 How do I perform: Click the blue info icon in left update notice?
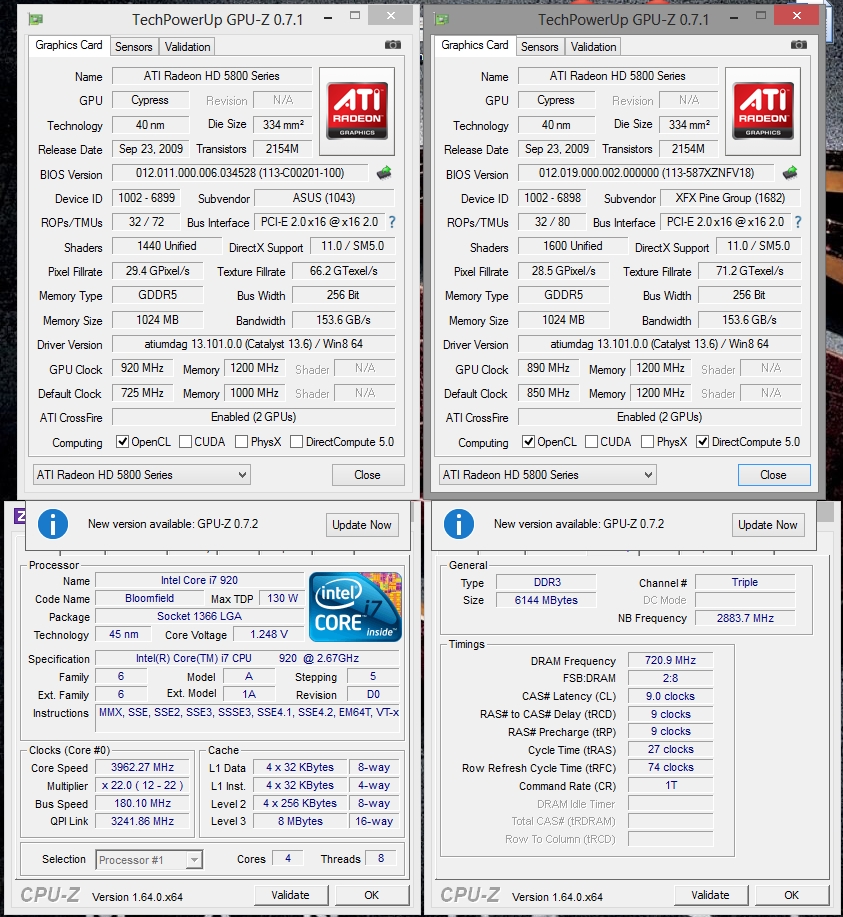coord(53,524)
